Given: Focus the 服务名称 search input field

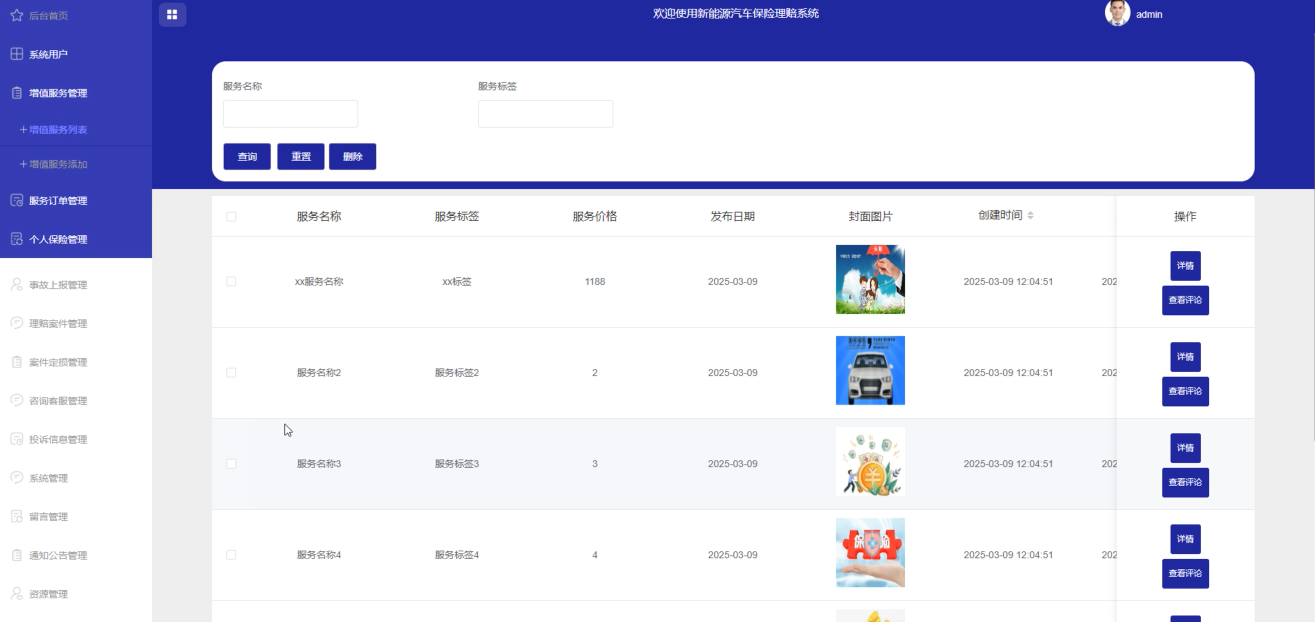Looking at the screenshot, I should click(x=290, y=114).
